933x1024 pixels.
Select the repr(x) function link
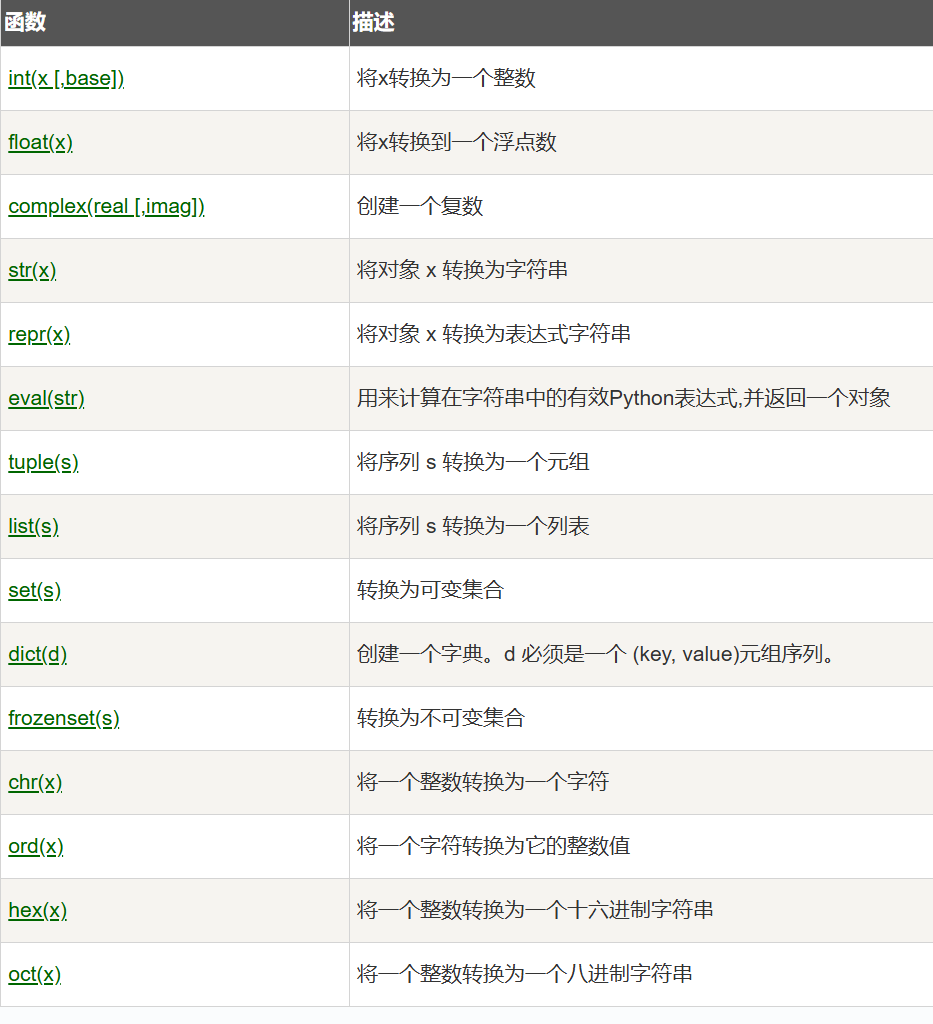point(39,335)
